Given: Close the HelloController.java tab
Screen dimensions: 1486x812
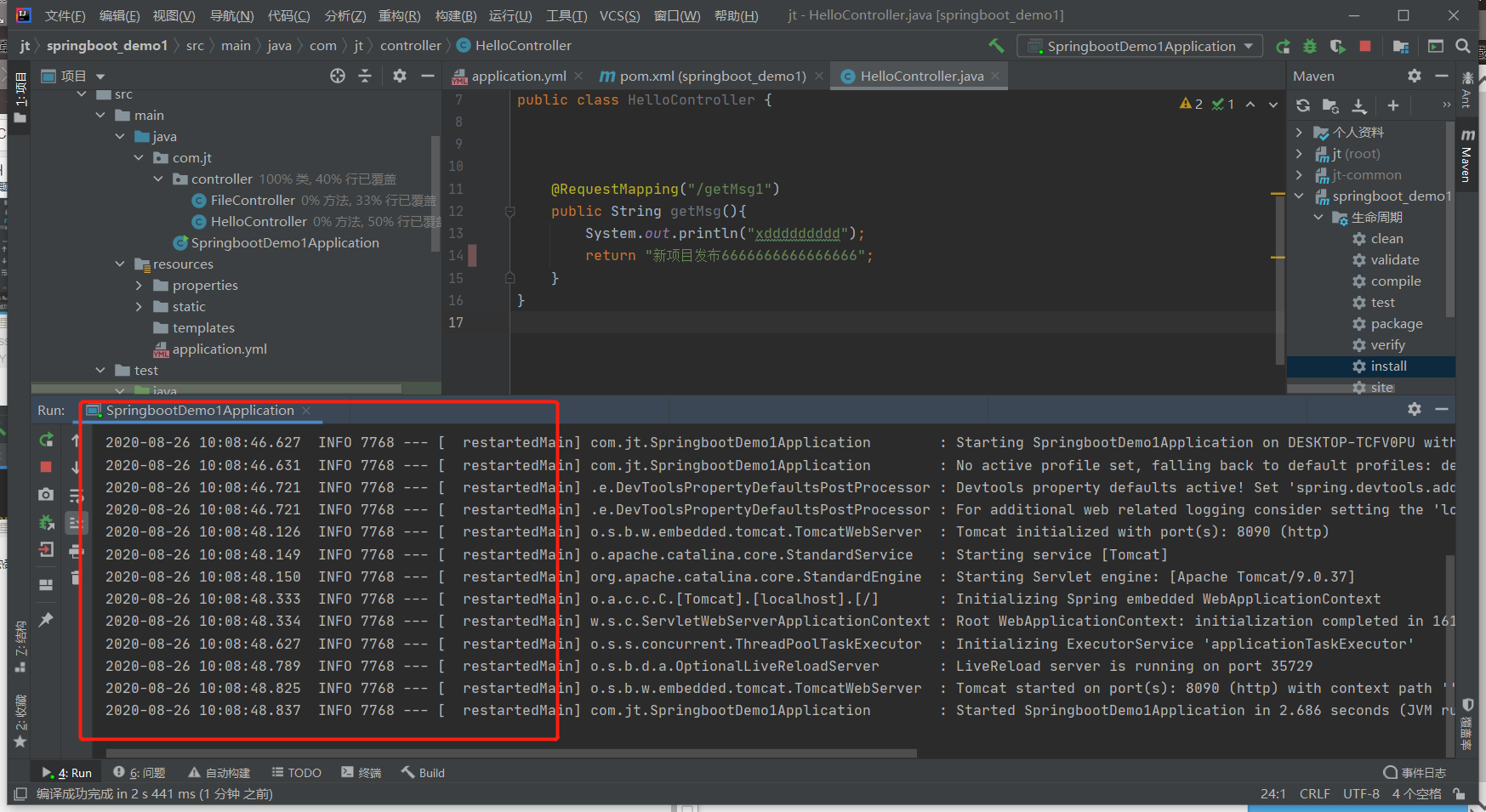Looking at the screenshot, I should [994, 76].
